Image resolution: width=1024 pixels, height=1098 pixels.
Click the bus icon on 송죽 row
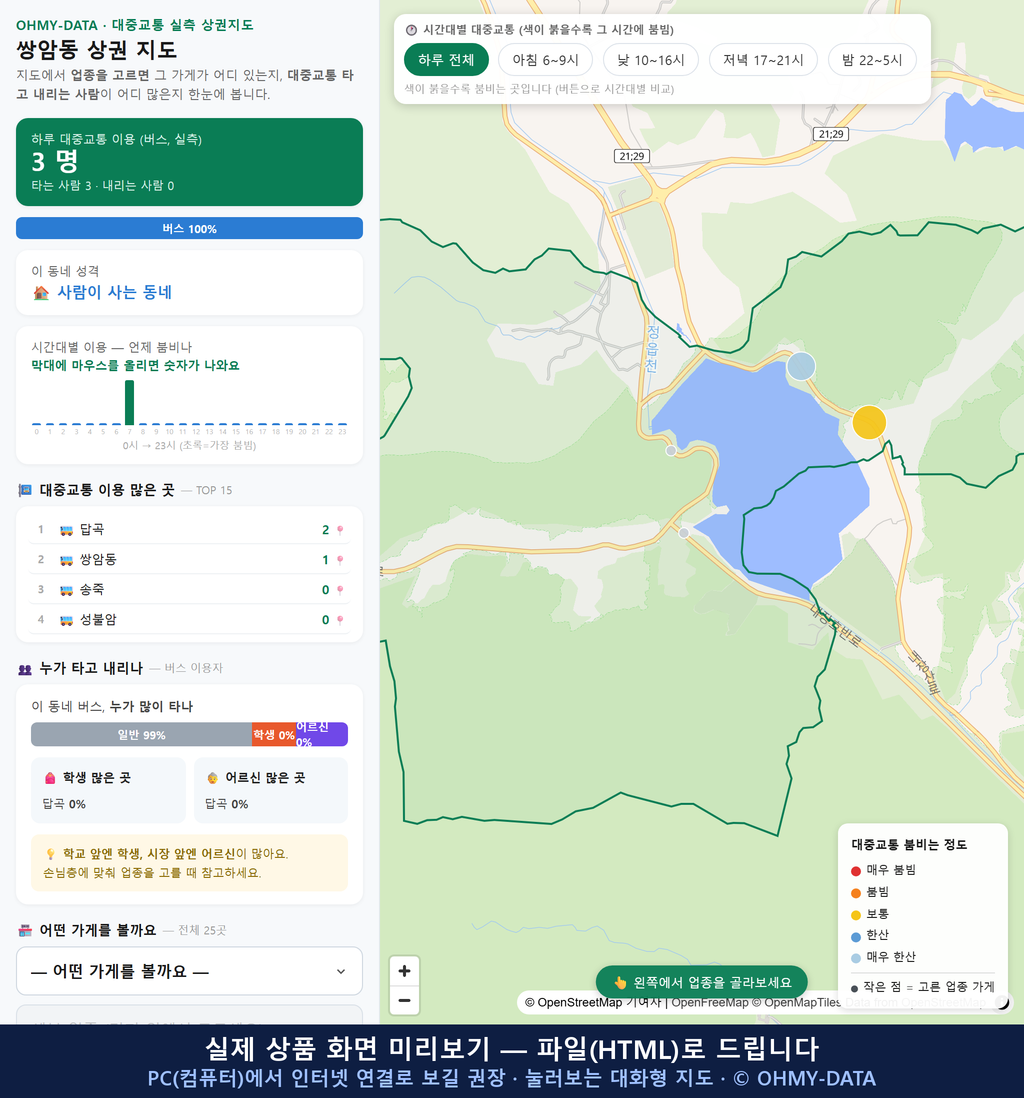67,590
